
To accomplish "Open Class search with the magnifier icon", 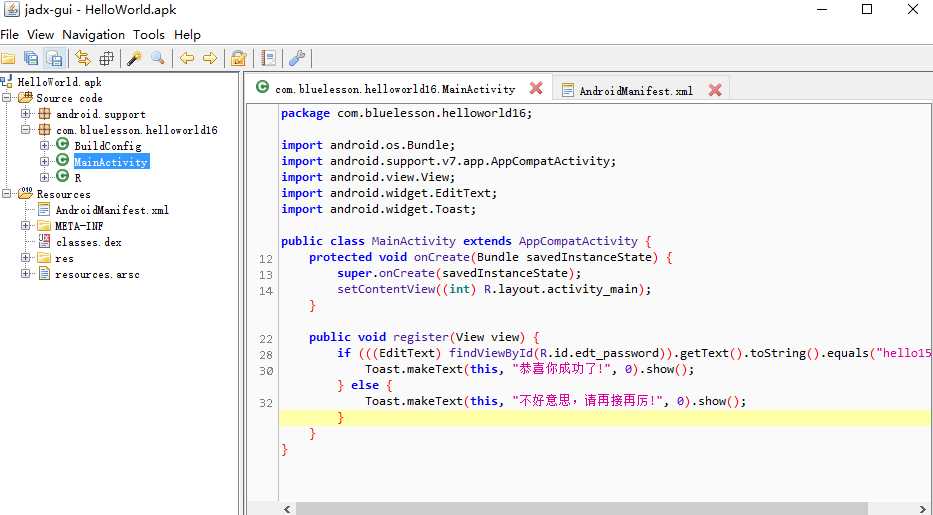I will pyautogui.click(x=158, y=58).
